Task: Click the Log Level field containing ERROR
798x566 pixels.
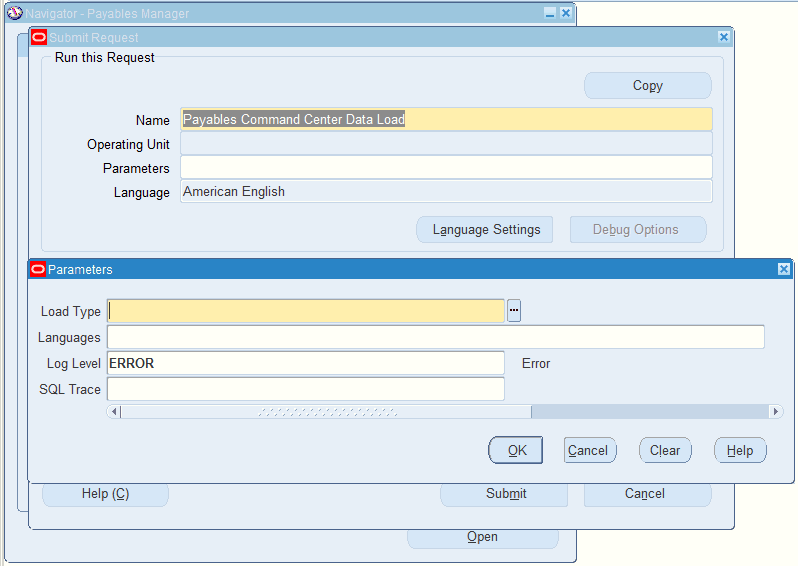Action: 306,363
